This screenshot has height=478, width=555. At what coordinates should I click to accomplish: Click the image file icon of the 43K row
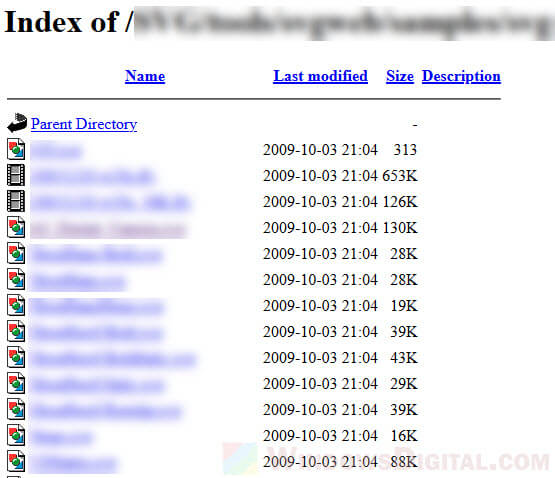(16, 357)
